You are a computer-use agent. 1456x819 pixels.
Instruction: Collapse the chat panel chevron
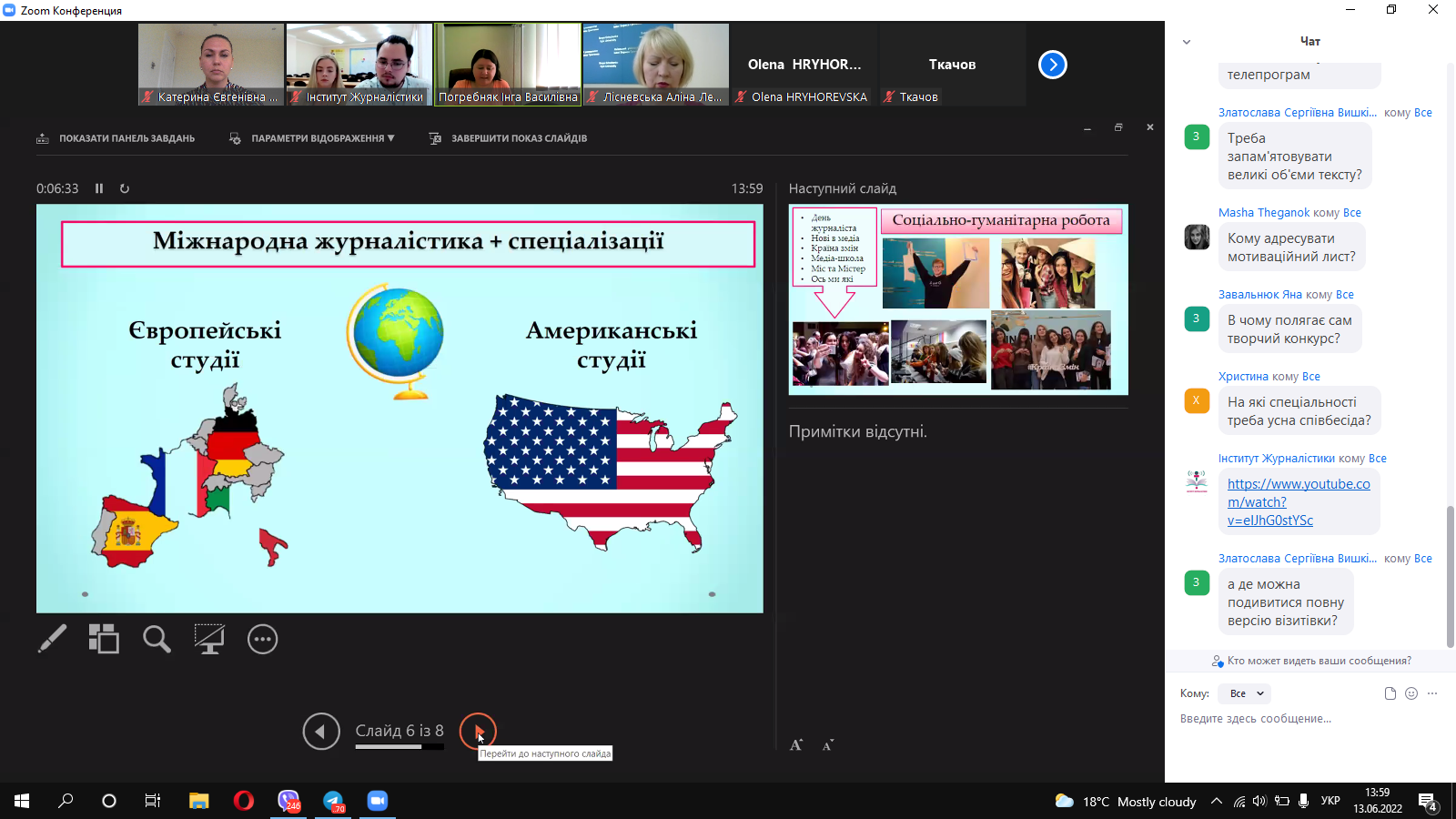pyautogui.click(x=1187, y=42)
